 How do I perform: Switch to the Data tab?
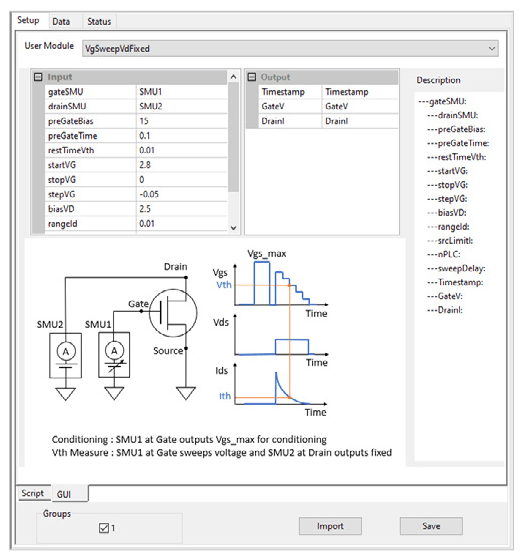tap(61, 22)
